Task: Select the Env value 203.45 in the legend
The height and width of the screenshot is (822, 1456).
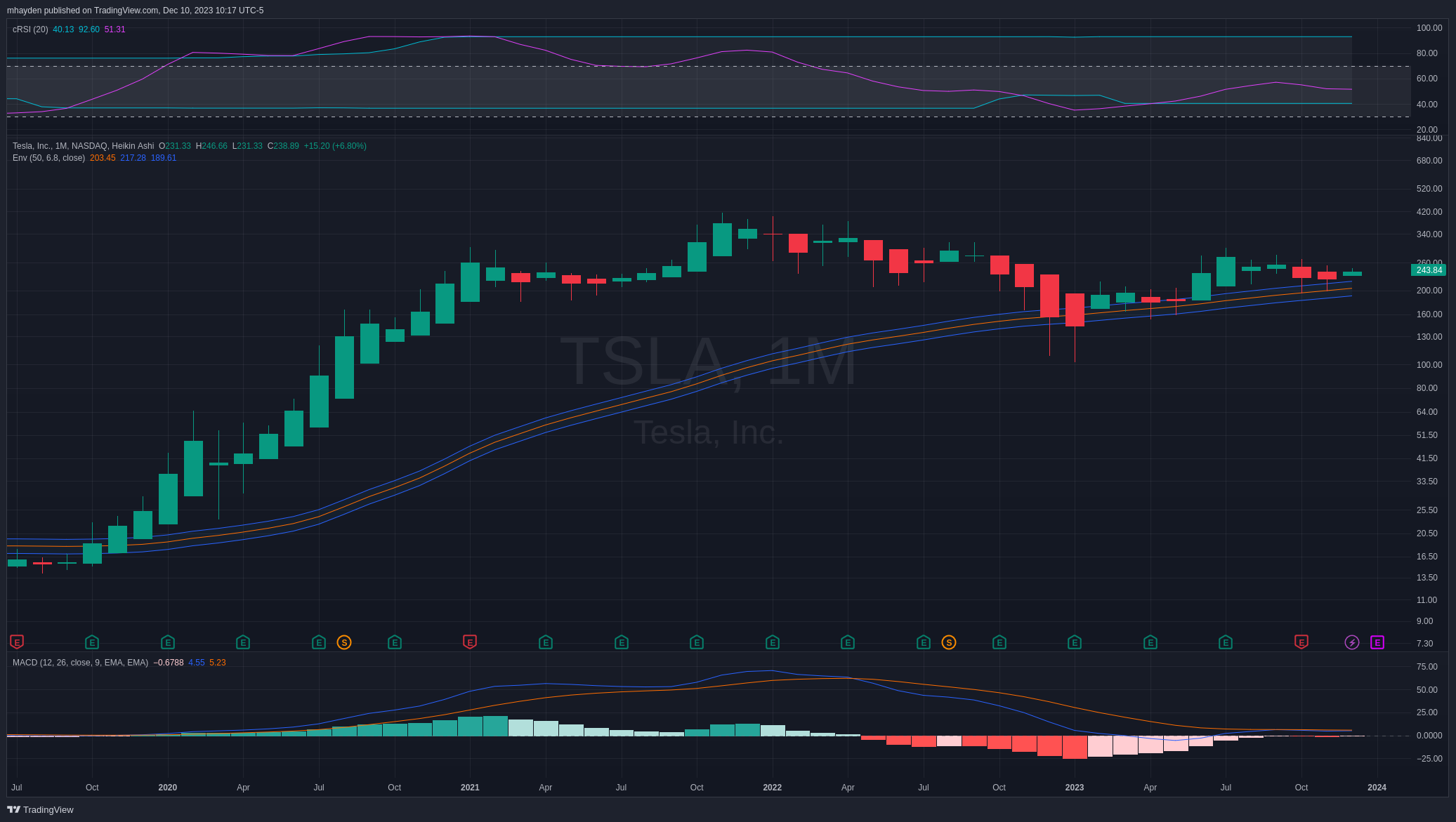Action: (x=103, y=158)
